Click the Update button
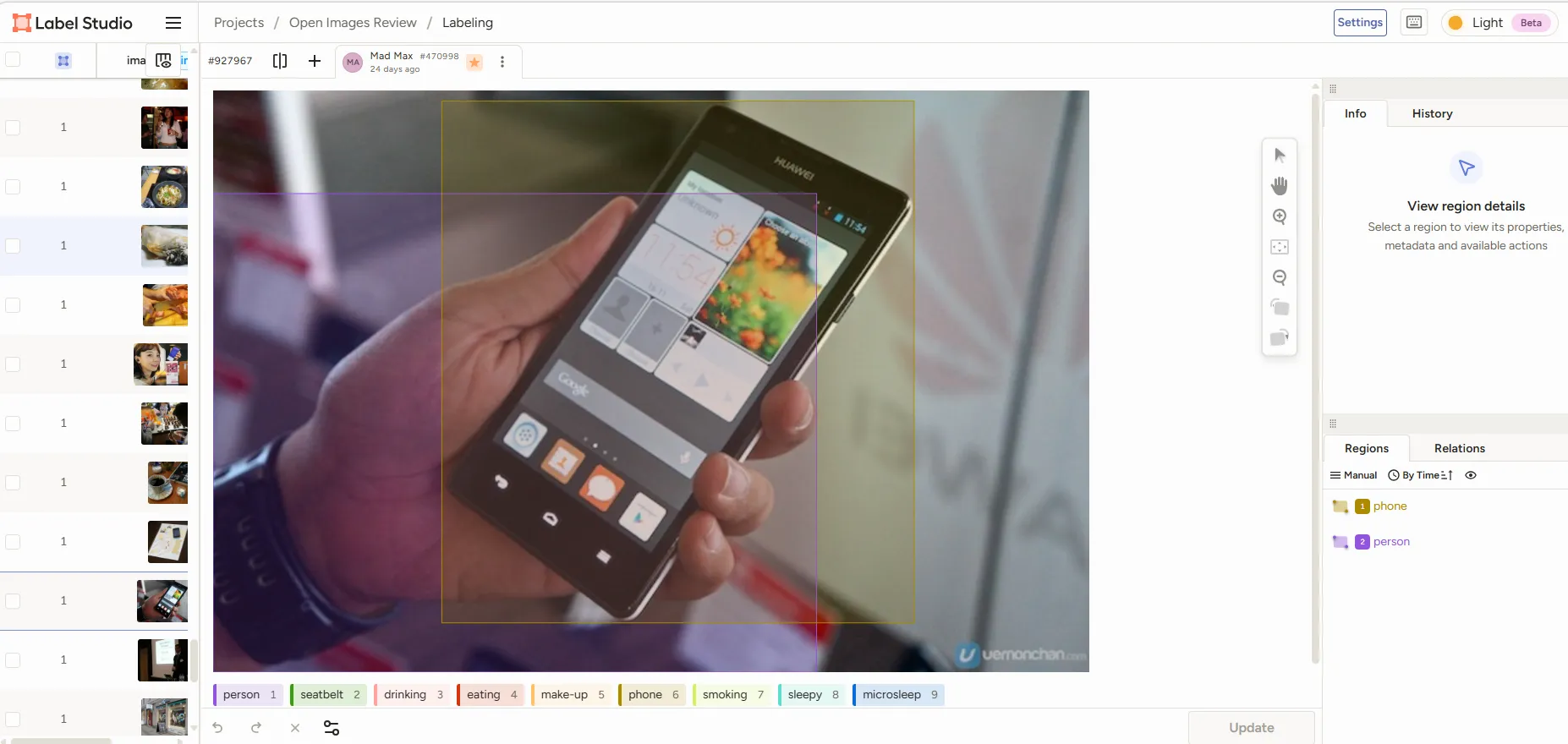Screen dimensions: 1568x744 pos(1251,728)
